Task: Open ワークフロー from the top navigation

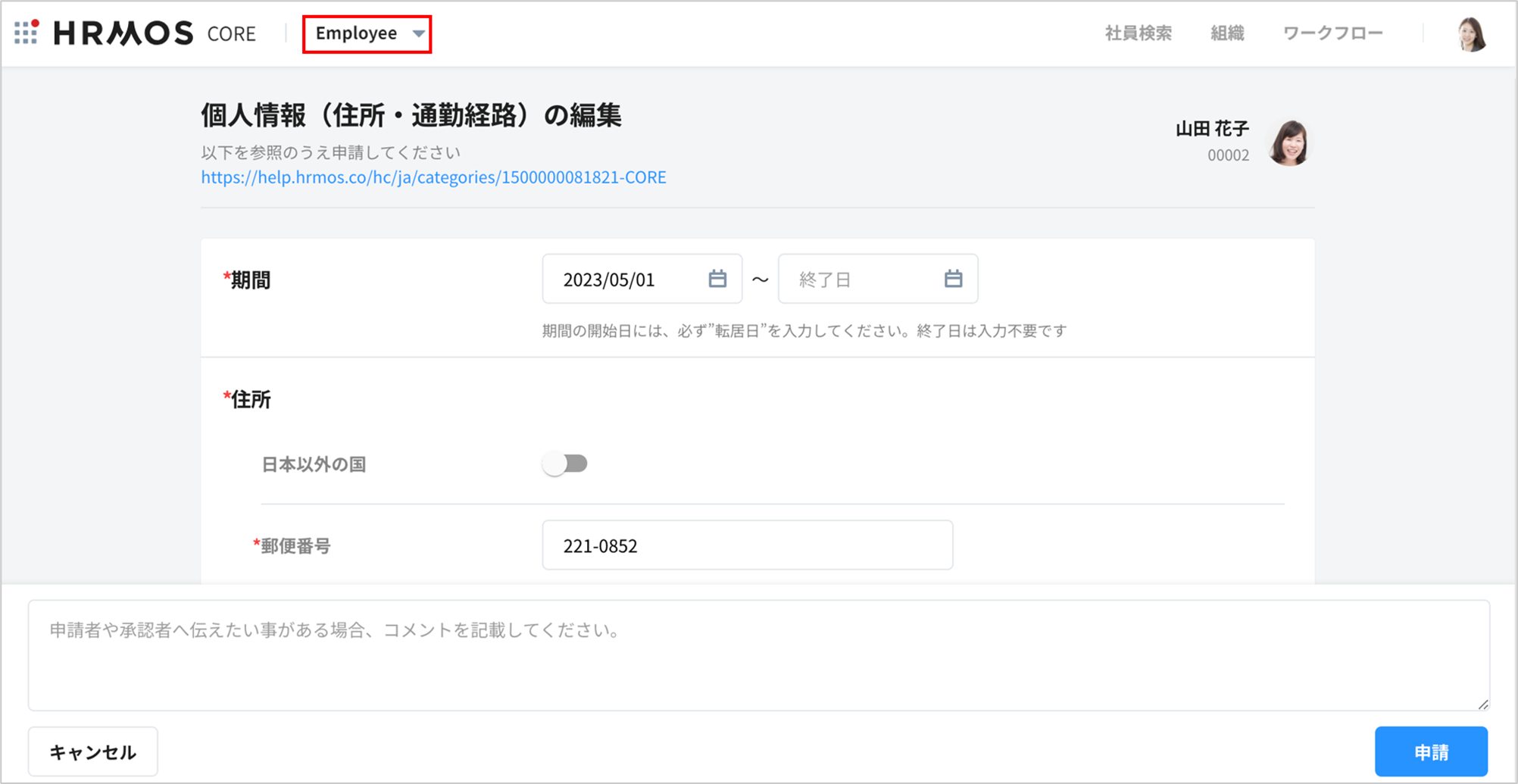Action: tap(1332, 33)
